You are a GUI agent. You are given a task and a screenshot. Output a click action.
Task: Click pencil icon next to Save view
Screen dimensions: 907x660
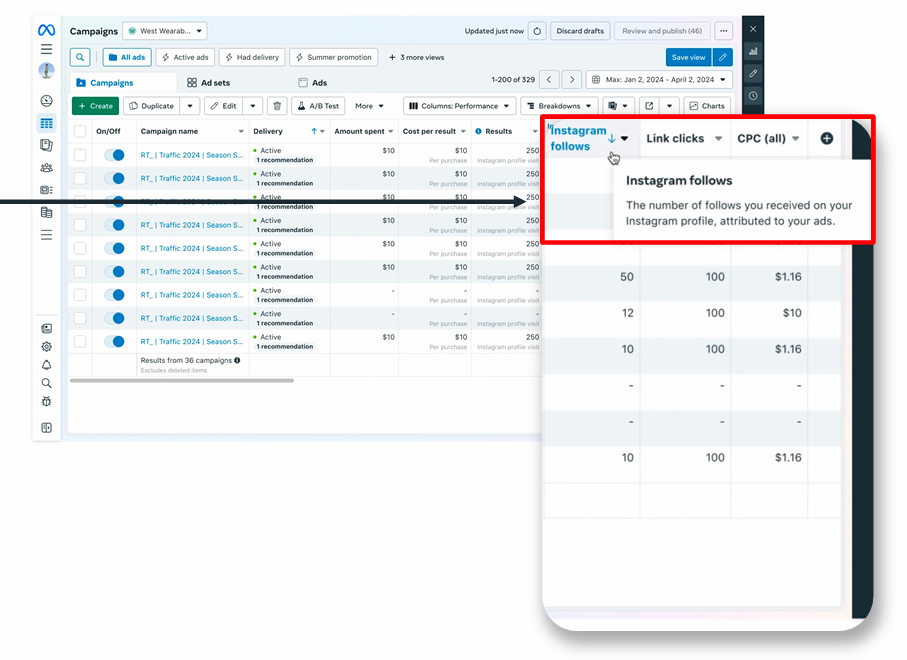(x=722, y=57)
